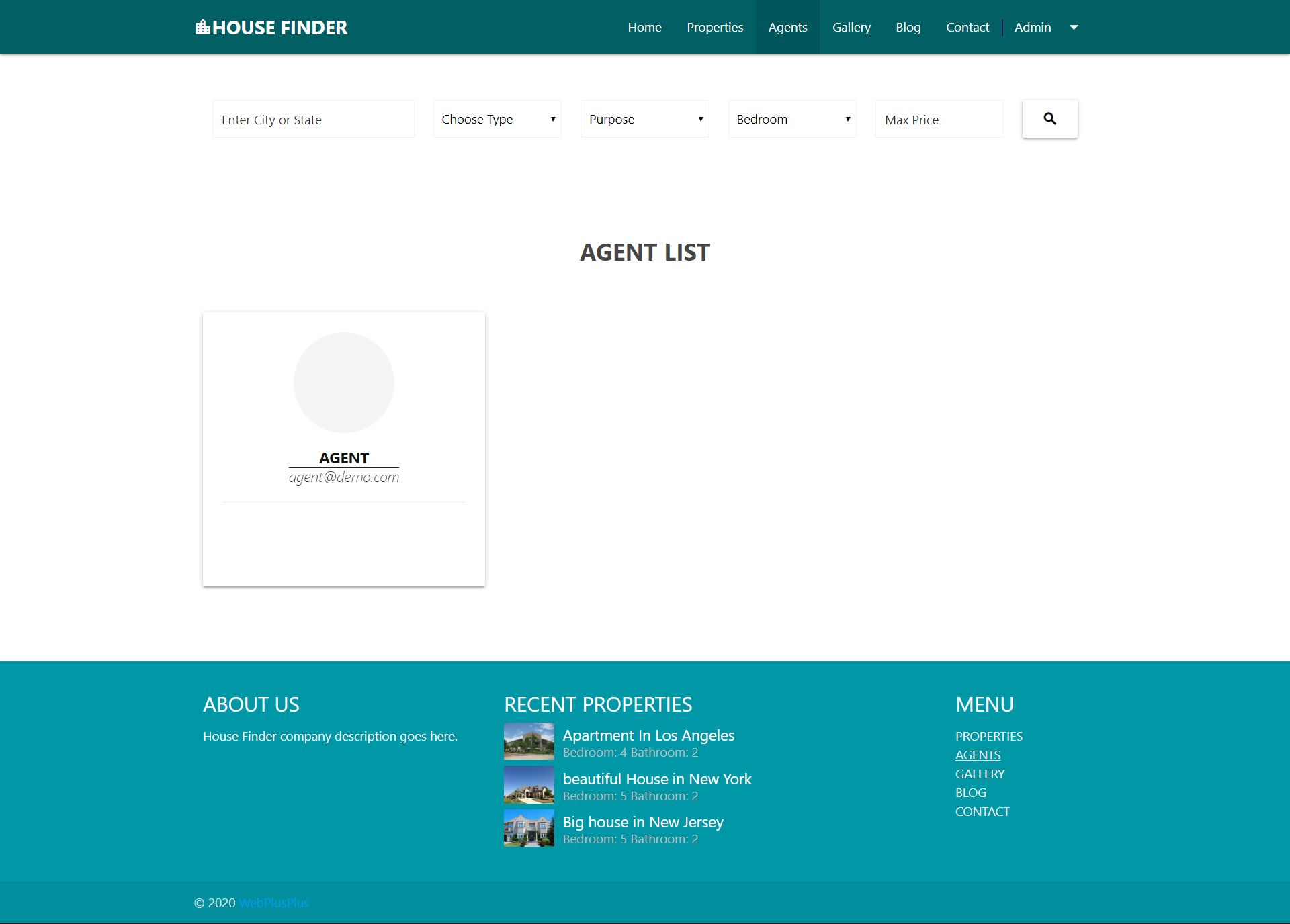The height and width of the screenshot is (924, 1290).
Task: Click the Apartment In Los Angeles title
Action: pyautogui.click(x=648, y=735)
